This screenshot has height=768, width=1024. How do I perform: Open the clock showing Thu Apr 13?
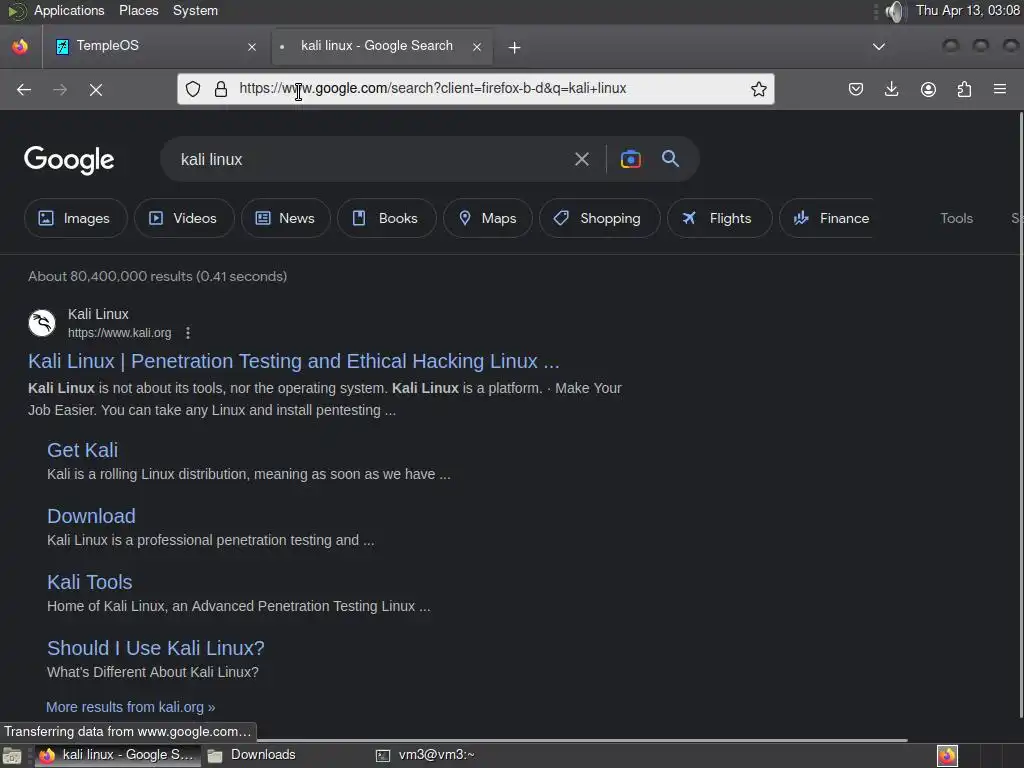pos(967,10)
